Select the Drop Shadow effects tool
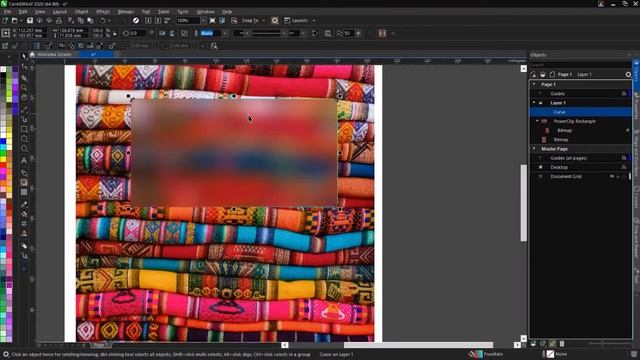The image size is (640, 360). [x=24, y=182]
